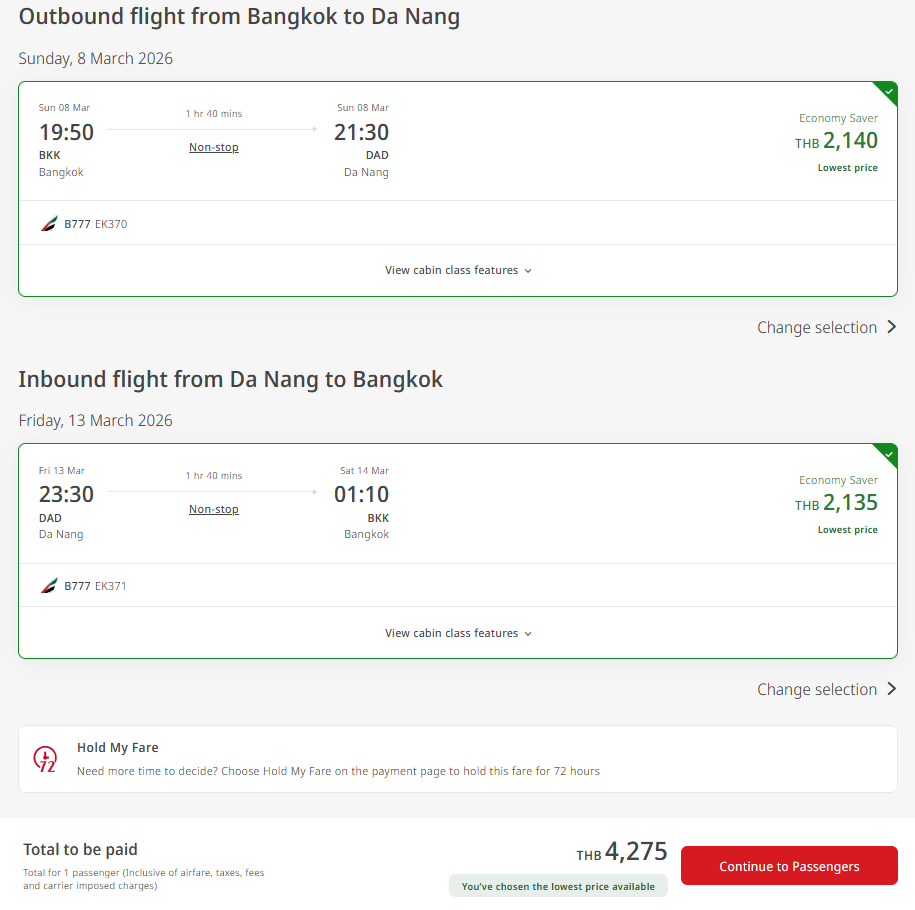The height and width of the screenshot is (910, 915).
Task: Expand inbound View cabin class features
Action: tap(458, 633)
